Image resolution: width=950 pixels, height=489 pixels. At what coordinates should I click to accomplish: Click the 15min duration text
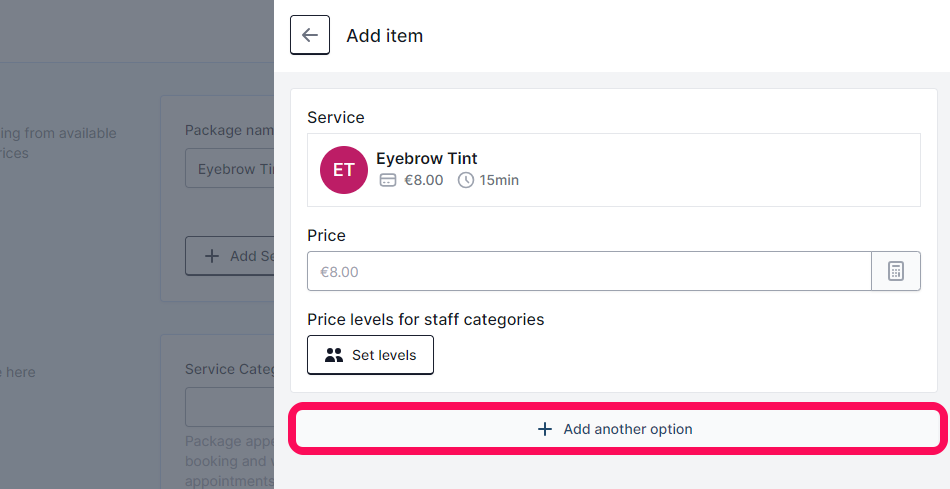pyautogui.click(x=499, y=180)
